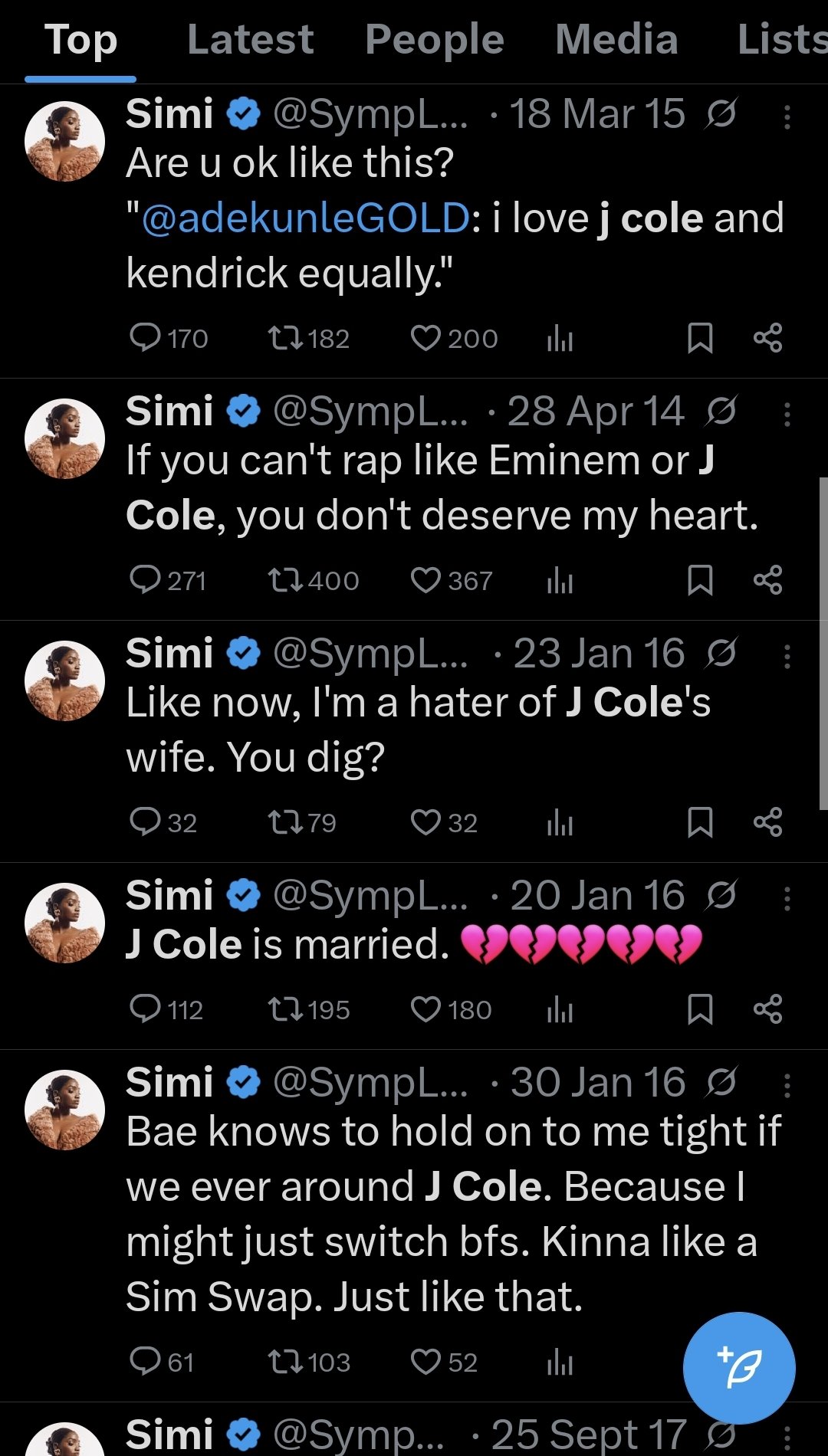Expand the menu for the 30 Jan 16 tweet
Image resolution: width=828 pixels, height=1456 pixels.
[787, 1085]
